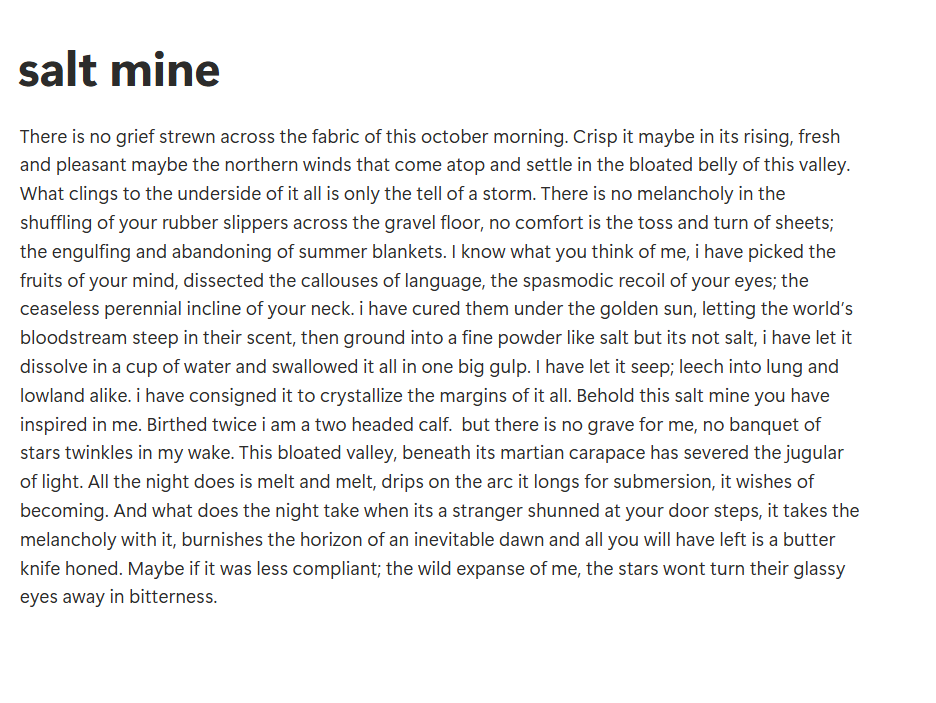Click the word "submersion," in the paragraph
The width and height of the screenshot is (936, 703).
point(664,482)
